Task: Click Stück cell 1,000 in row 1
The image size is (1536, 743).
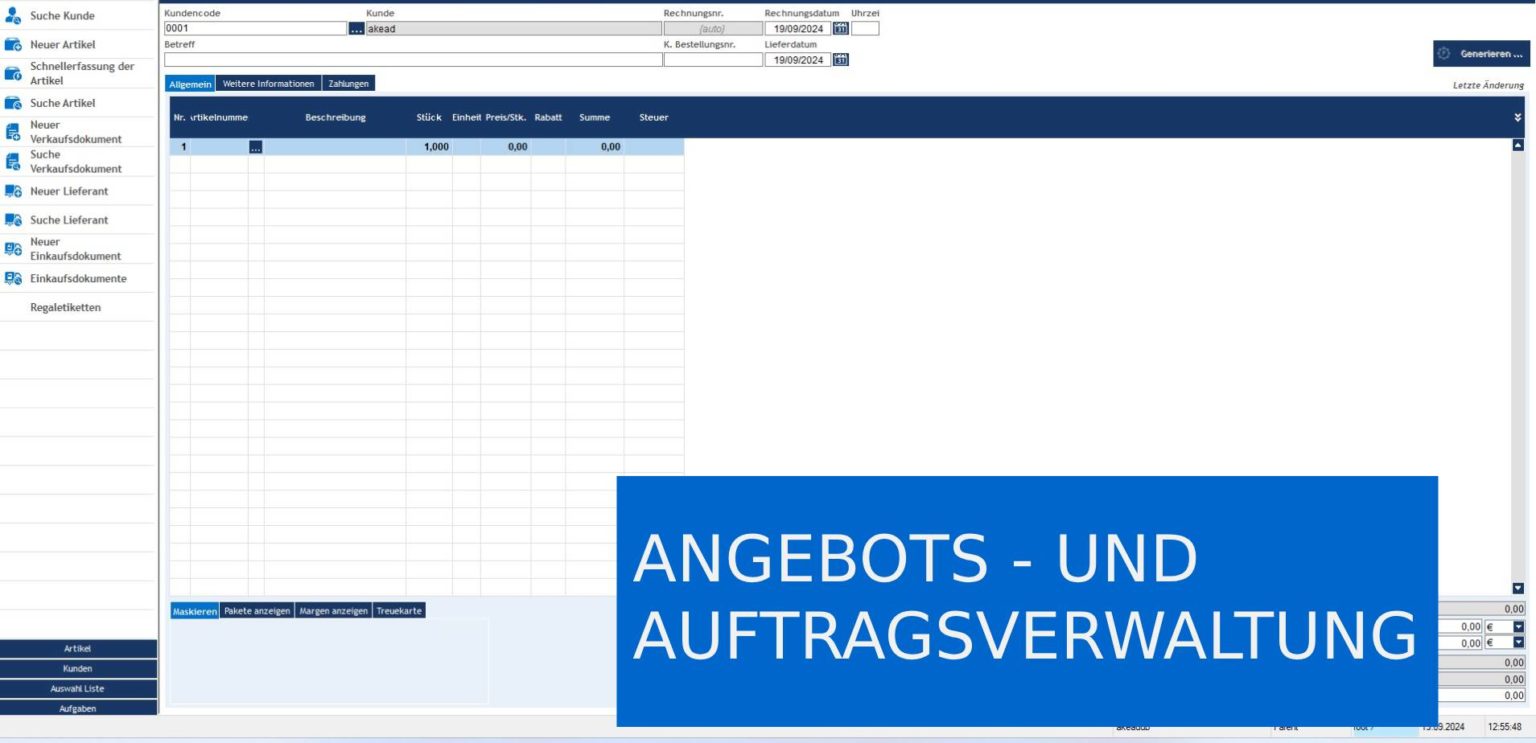Action: tap(429, 147)
